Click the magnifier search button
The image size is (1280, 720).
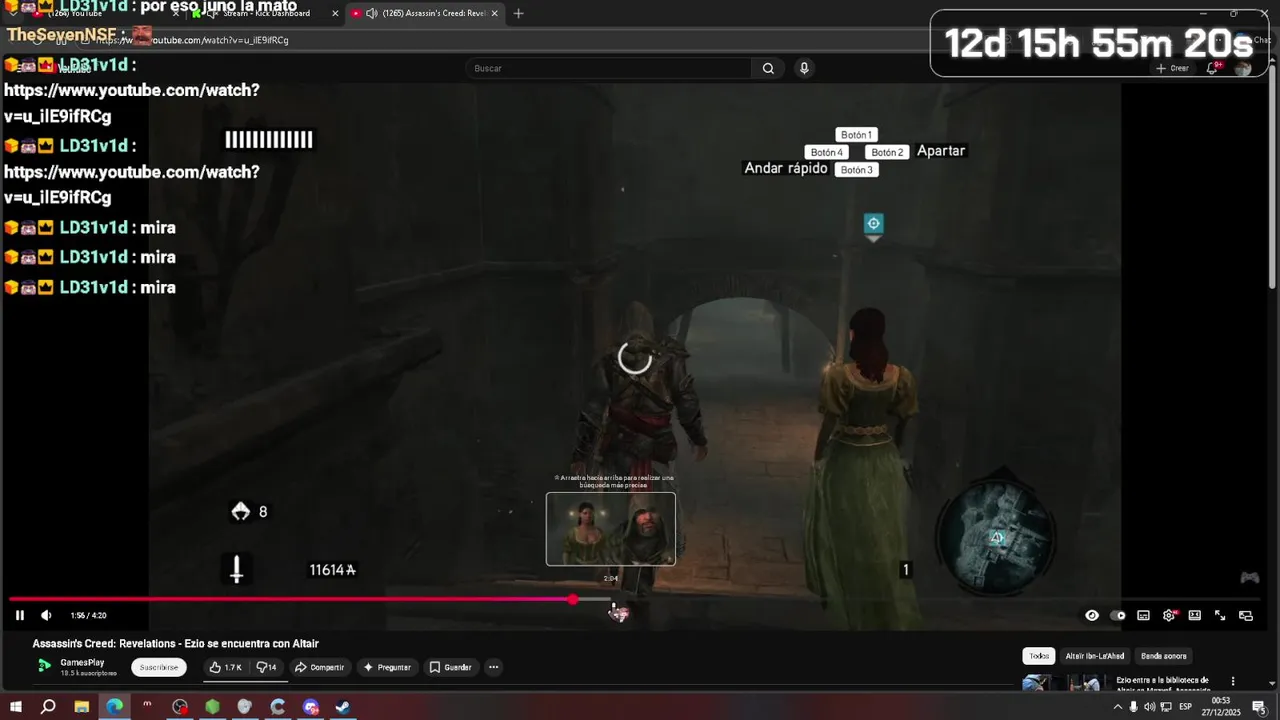click(768, 68)
